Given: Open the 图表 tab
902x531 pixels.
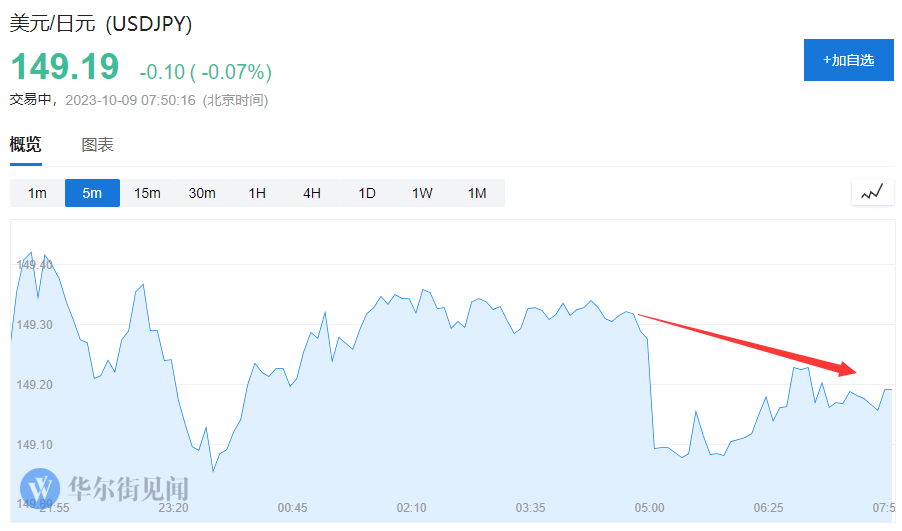Looking at the screenshot, I should pyautogui.click(x=98, y=145).
